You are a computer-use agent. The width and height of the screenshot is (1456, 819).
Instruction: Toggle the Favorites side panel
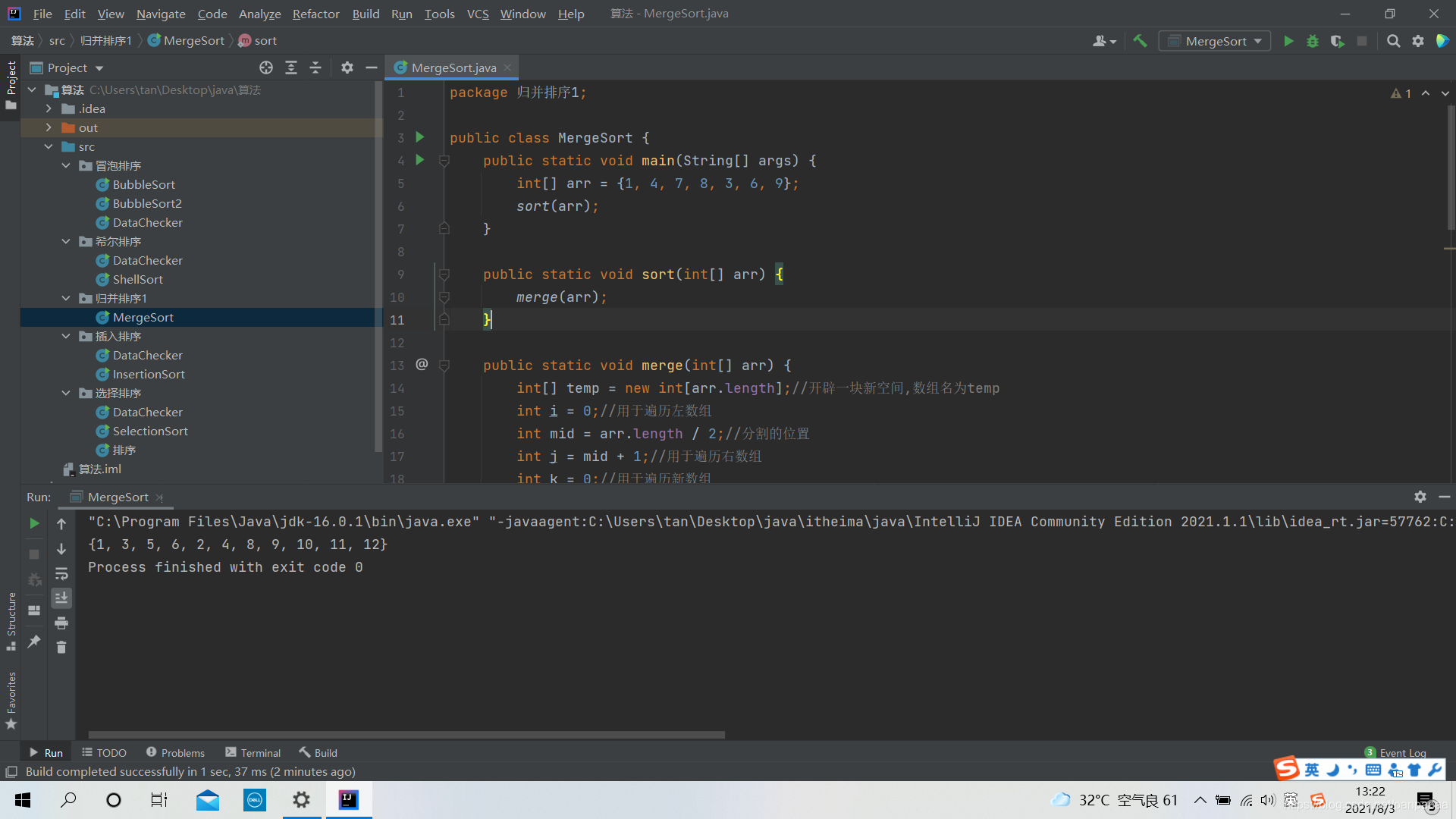click(x=11, y=701)
